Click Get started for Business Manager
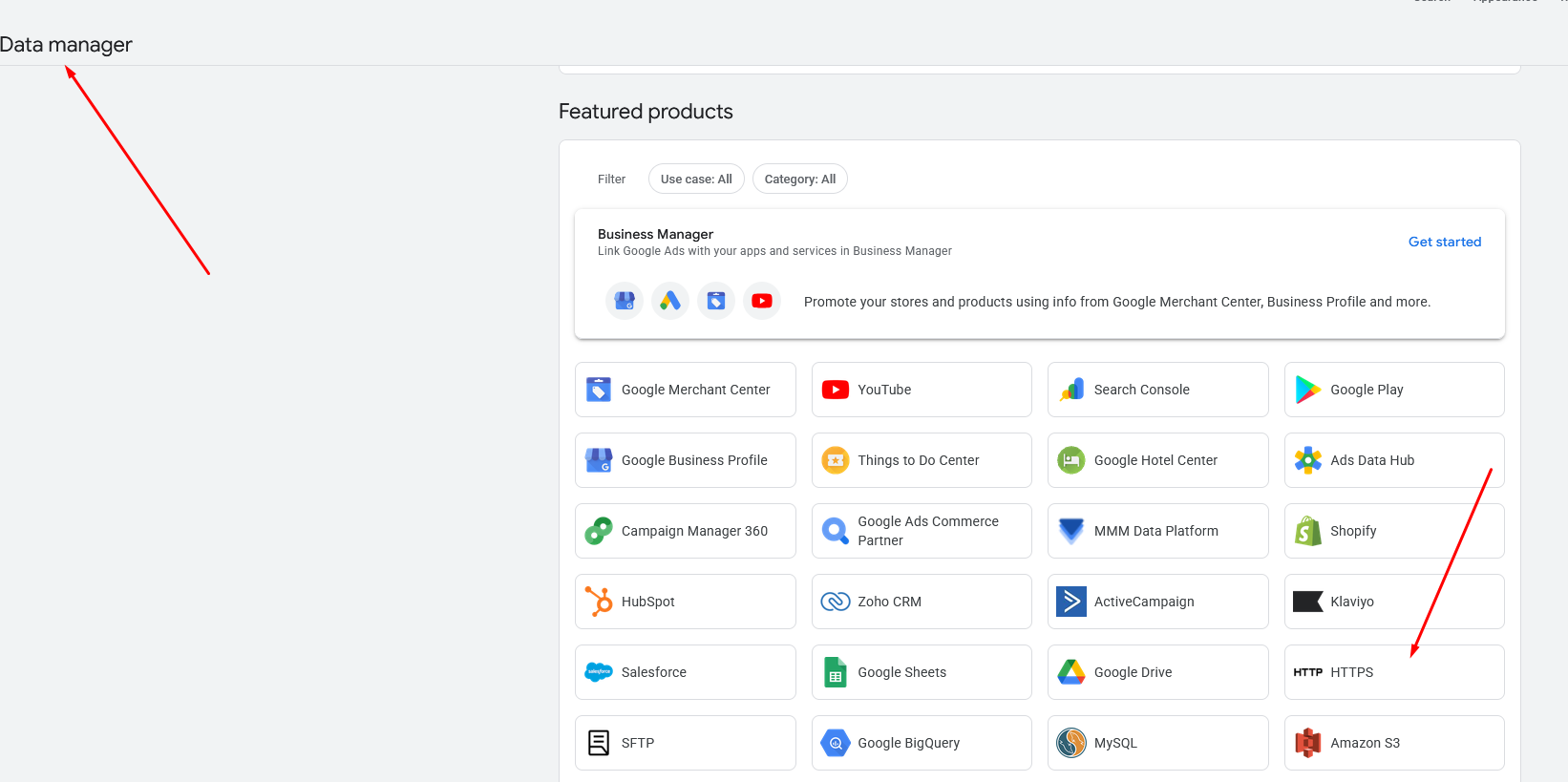This screenshot has width=1568, height=782. coord(1445,242)
